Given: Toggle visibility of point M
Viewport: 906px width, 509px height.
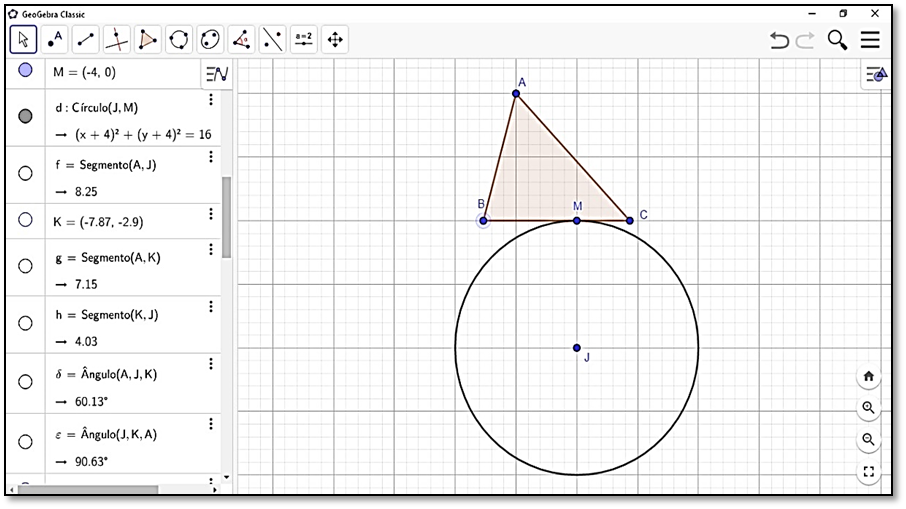Looking at the screenshot, I should click(x=25, y=70).
